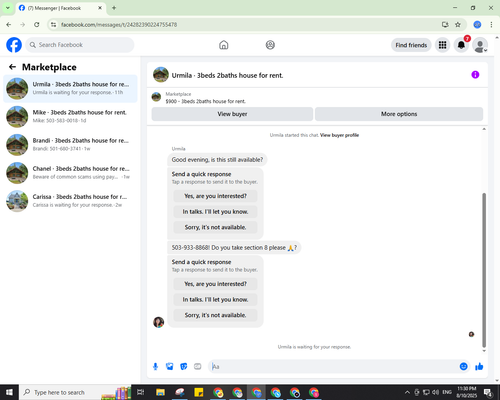Send "In talks. I'll let you know." under section 8 message
Image resolution: width=500 pixels, height=400 pixels.
pos(215,300)
